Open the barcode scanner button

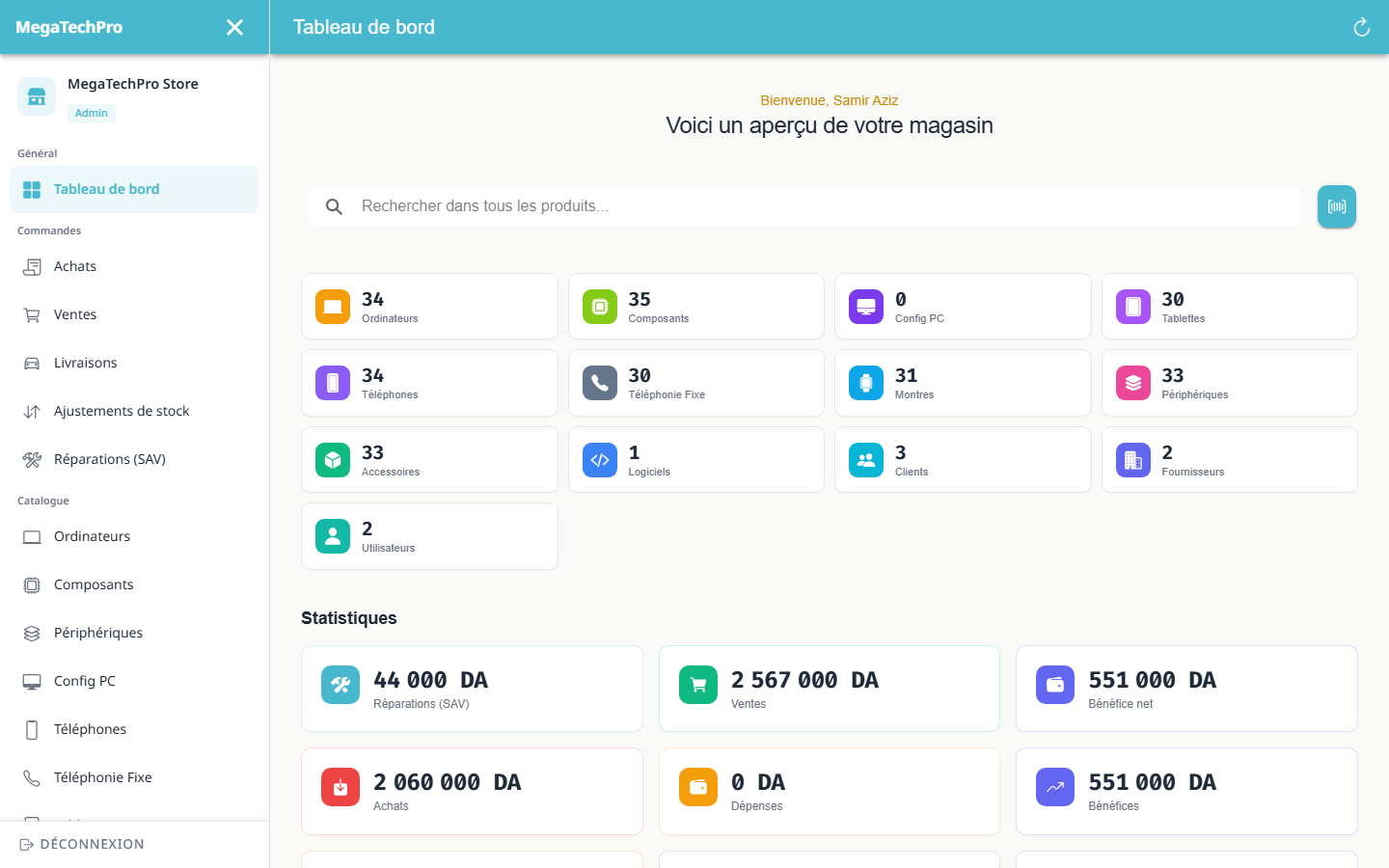[1337, 206]
